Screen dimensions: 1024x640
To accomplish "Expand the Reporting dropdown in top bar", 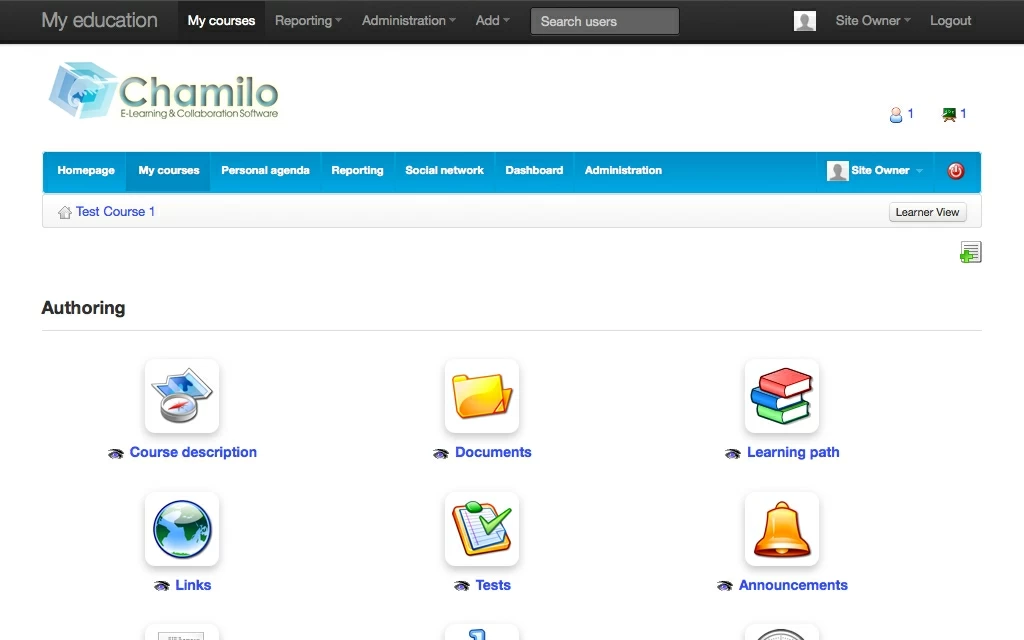I will tap(308, 21).
